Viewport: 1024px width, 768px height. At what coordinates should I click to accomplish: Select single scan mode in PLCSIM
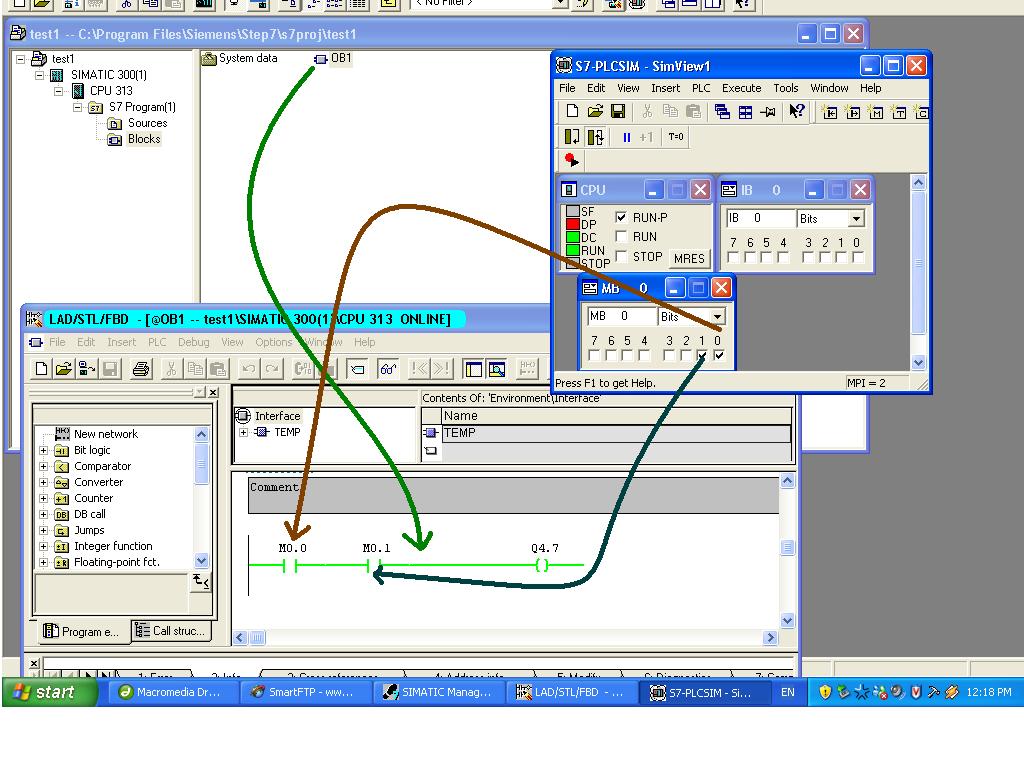point(571,136)
